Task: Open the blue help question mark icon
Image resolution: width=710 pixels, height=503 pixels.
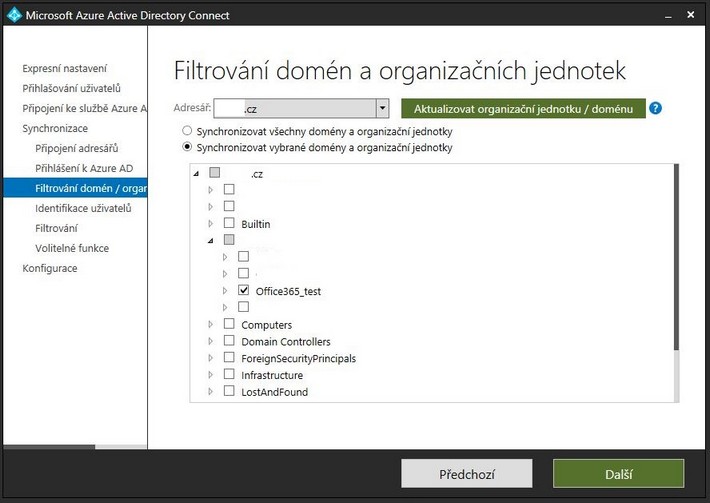Action: pos(655,108)
